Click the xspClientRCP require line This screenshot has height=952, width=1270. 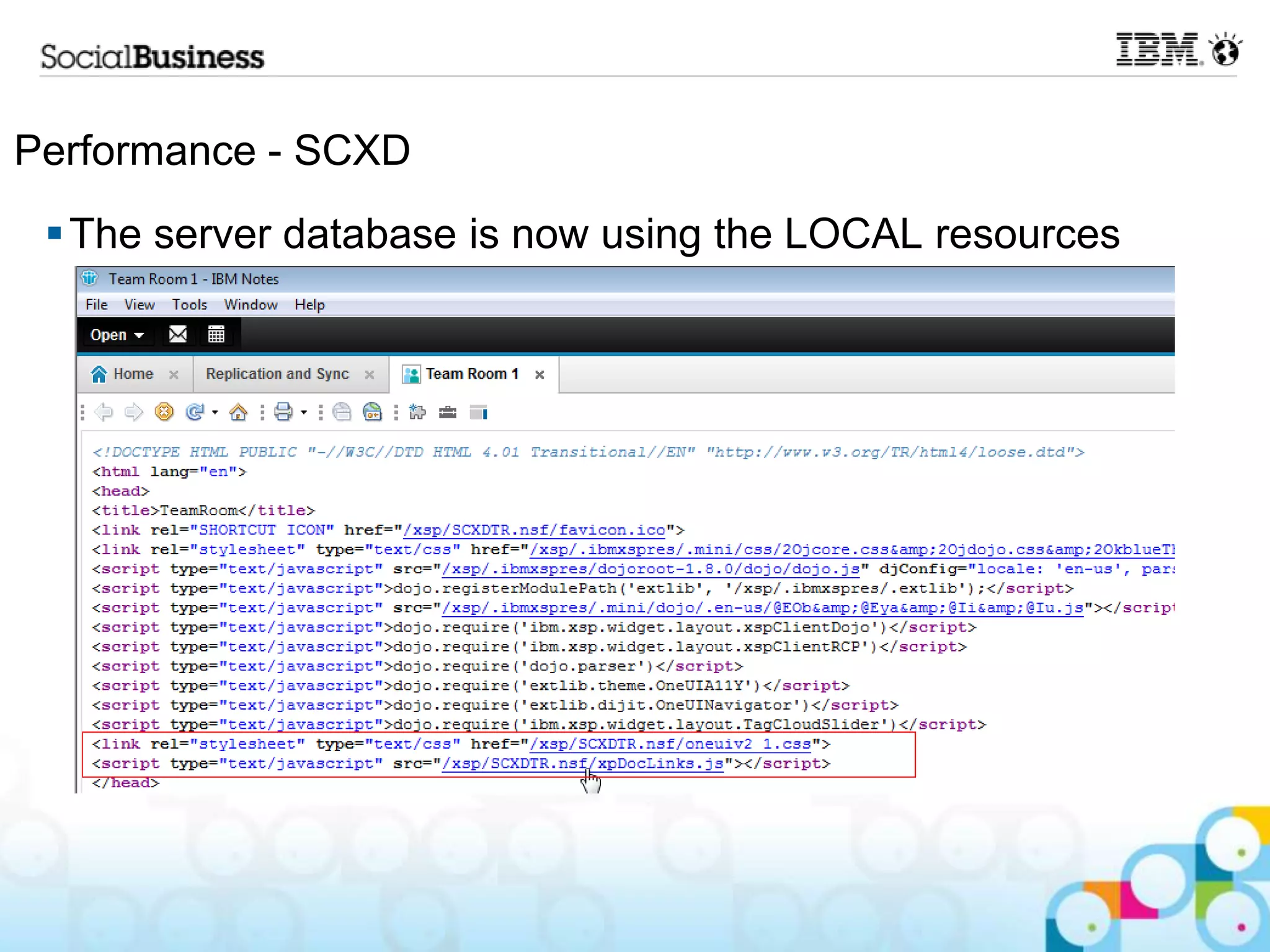point(529,647)
